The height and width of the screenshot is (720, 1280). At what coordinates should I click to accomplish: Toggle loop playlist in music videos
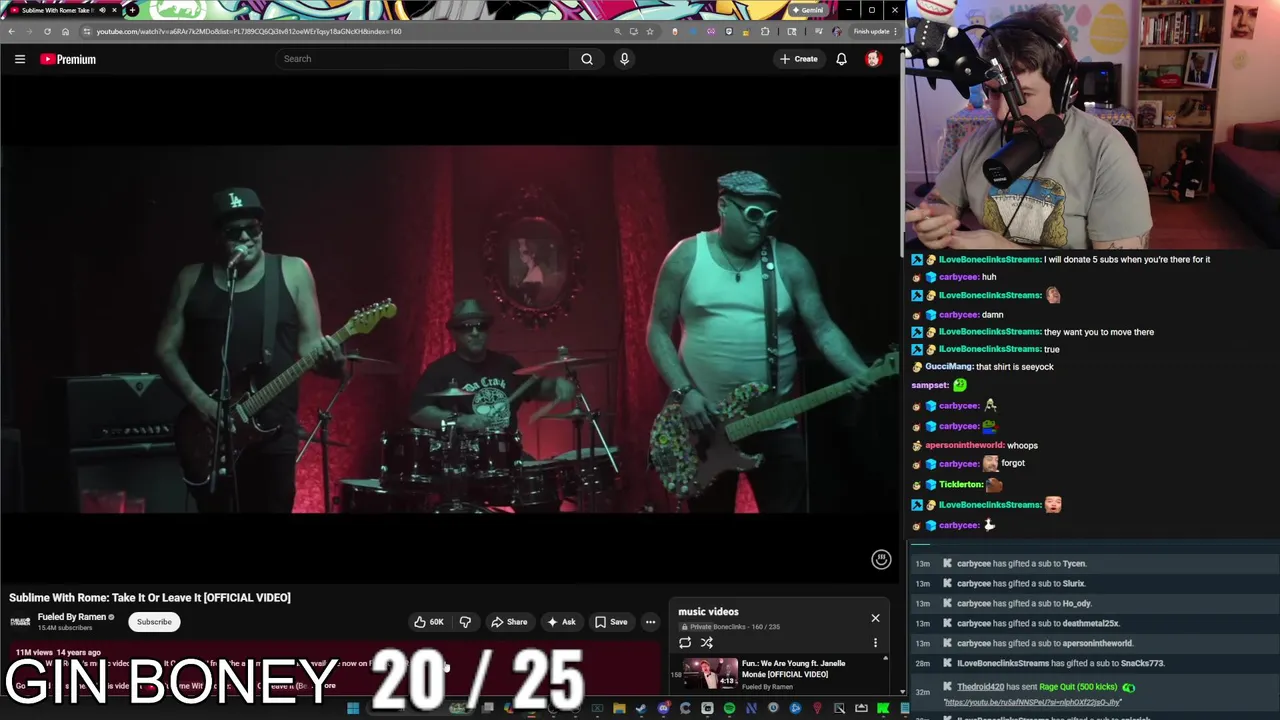point(685,643)
